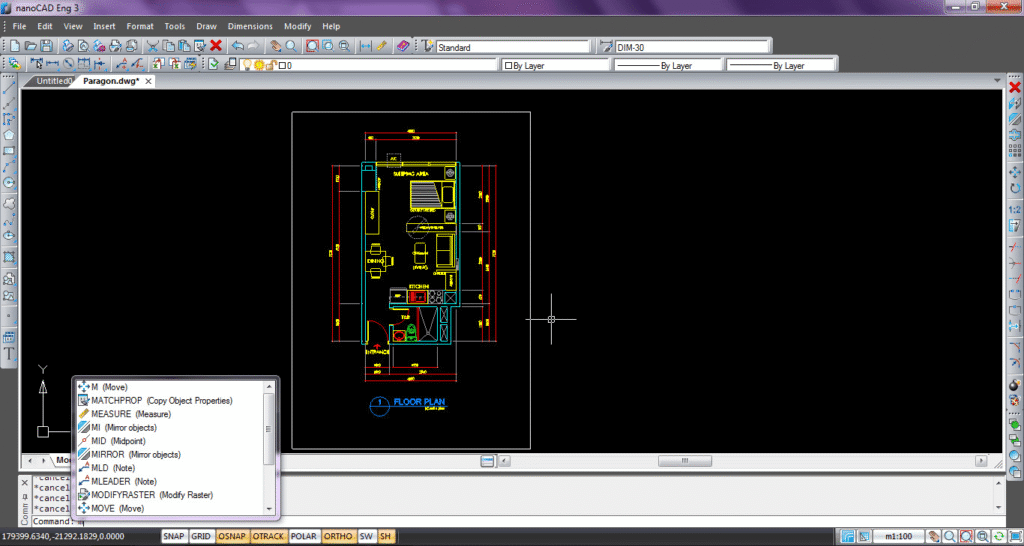1024x546 pixels.
Task: Toggle OSNAP mode in status bar
Action: 232,536
